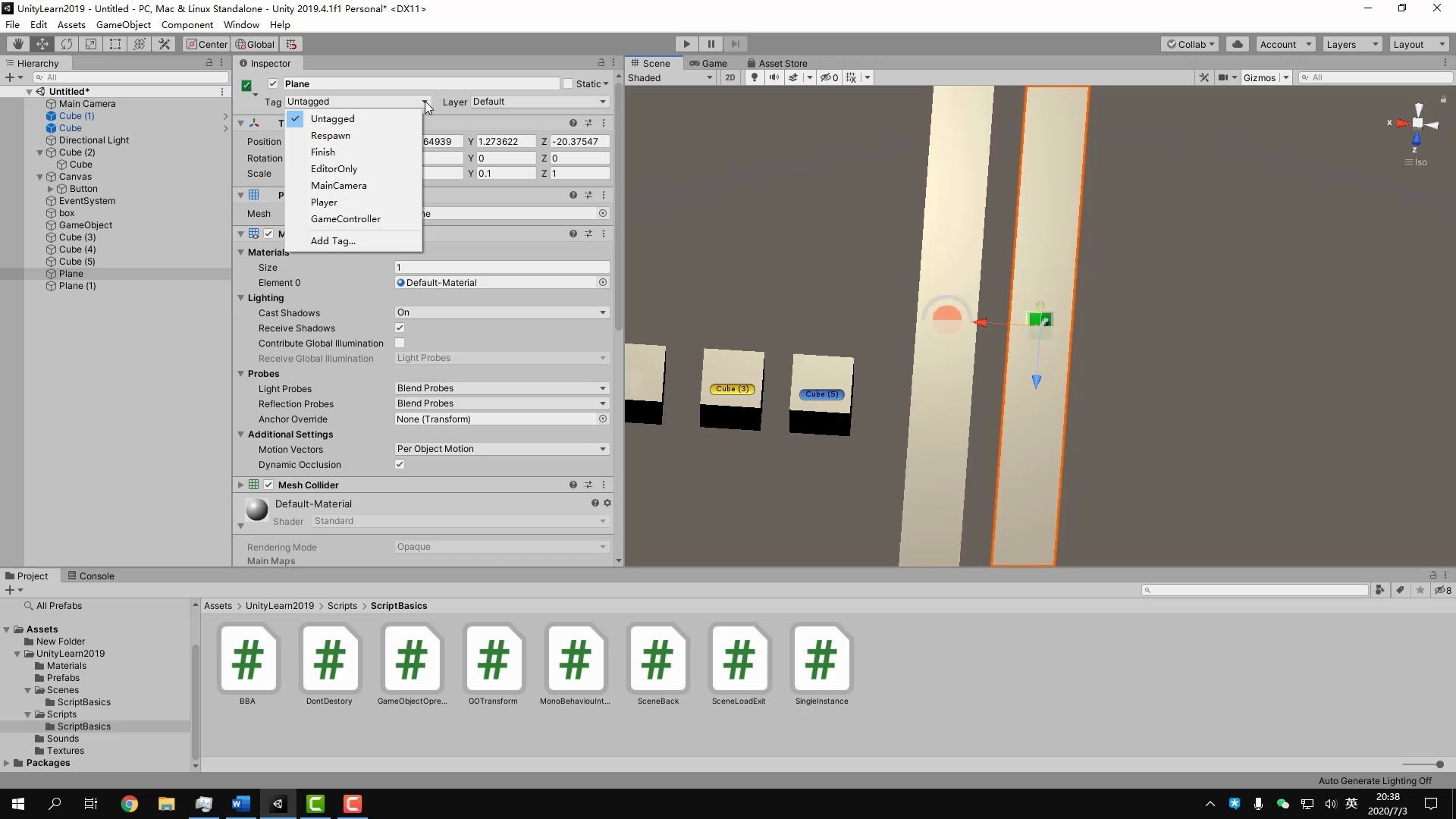Select the SceneLoadExit script
This screenshot has width=1456, height=819.
[739, 660]
